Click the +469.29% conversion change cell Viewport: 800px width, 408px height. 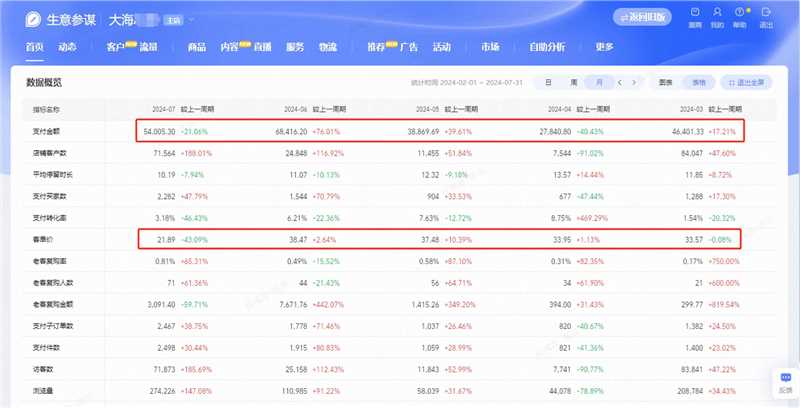coord(592,218)
